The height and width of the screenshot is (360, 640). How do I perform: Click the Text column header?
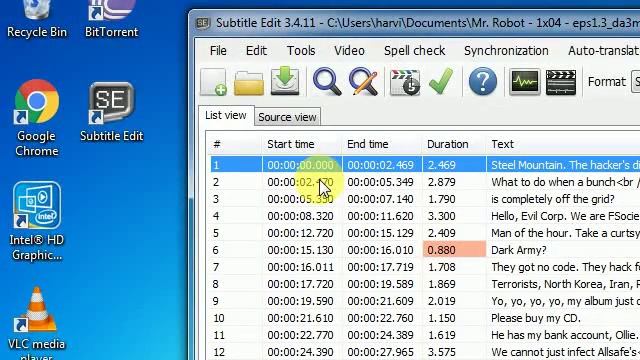563,144
